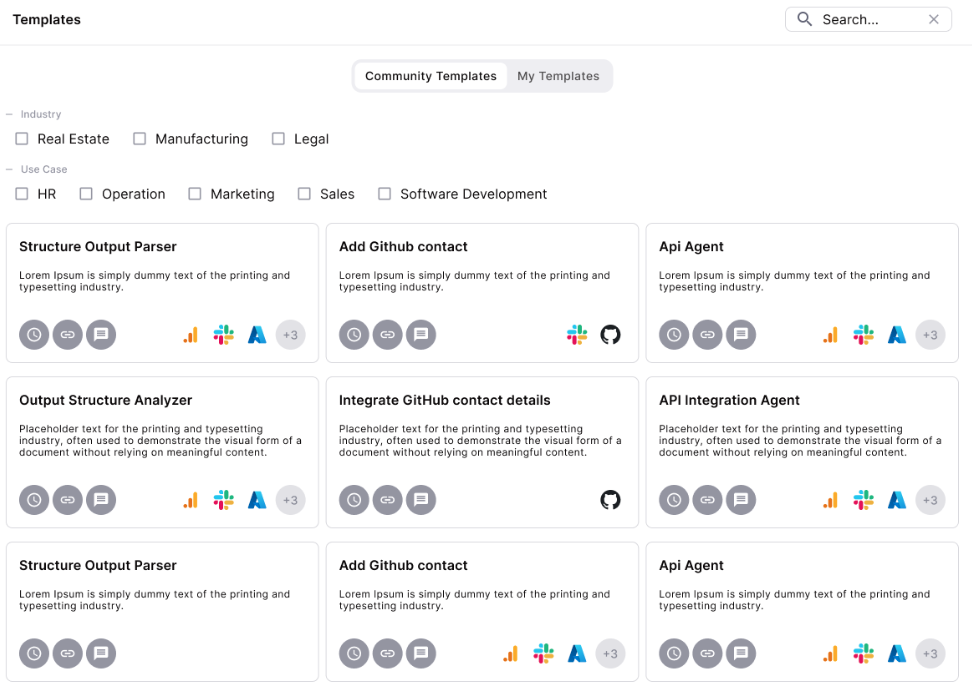The image size is (972, 684).
Task: Check the Marketing use case checkbox
Action: [x=194, y=194]
